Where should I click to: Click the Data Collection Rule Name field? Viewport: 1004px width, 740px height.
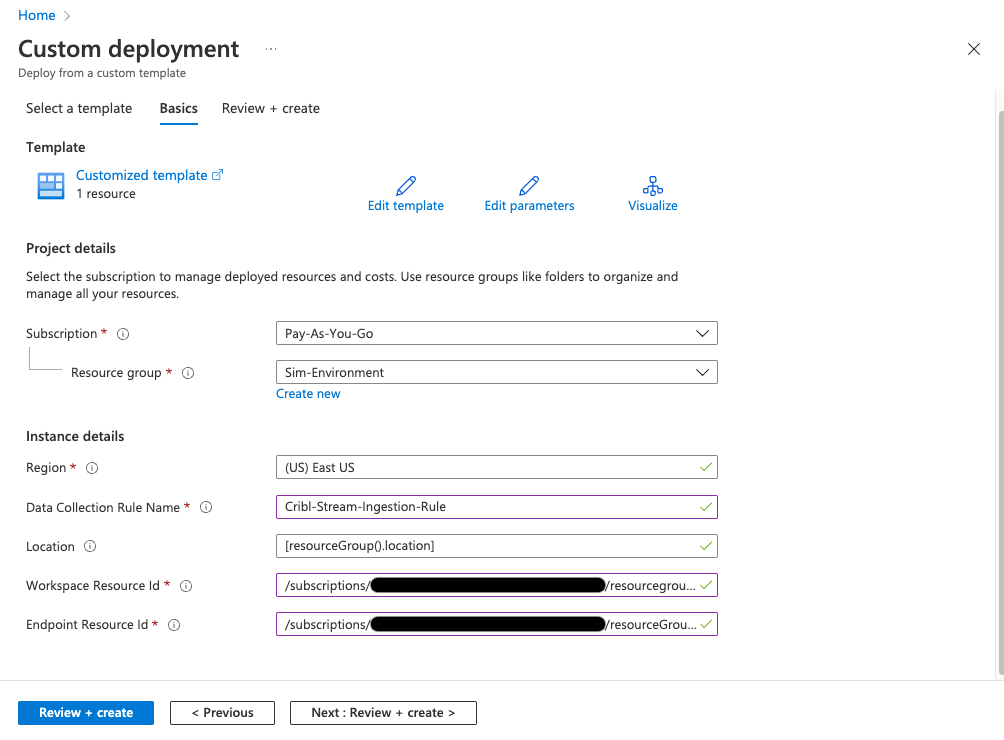497,507
